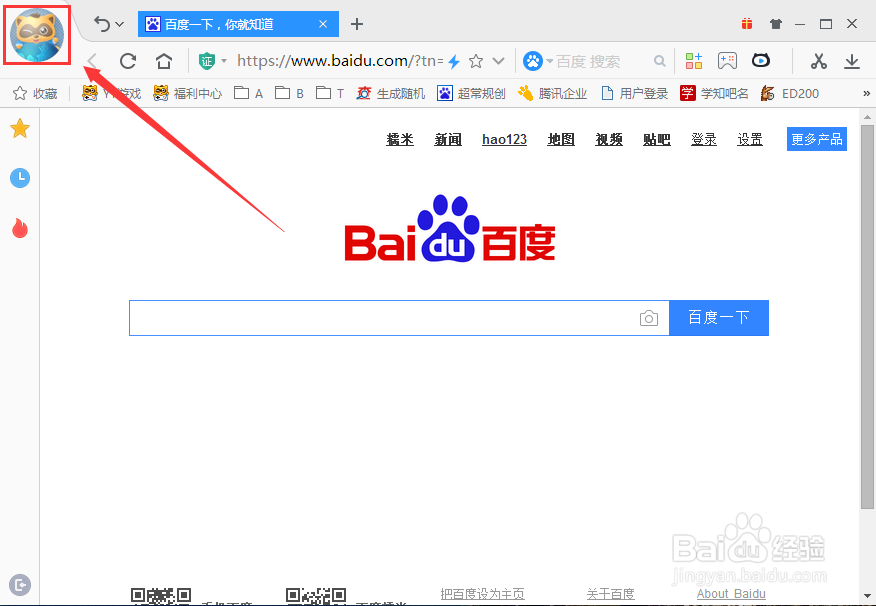Go back with the back arrow
Image resolution: width=876 pixels, height=606 pixels.
(92, 61)
